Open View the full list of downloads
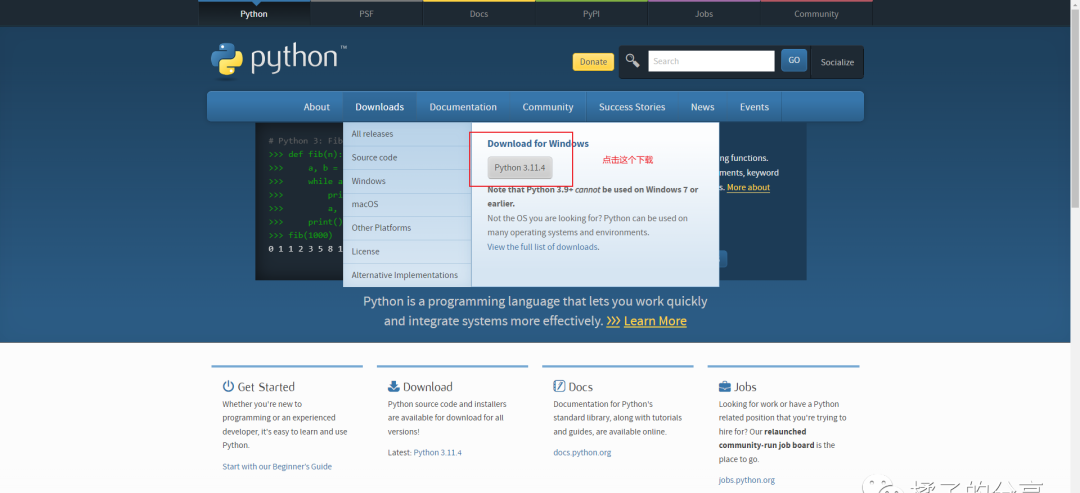 (x=543, y=246)
